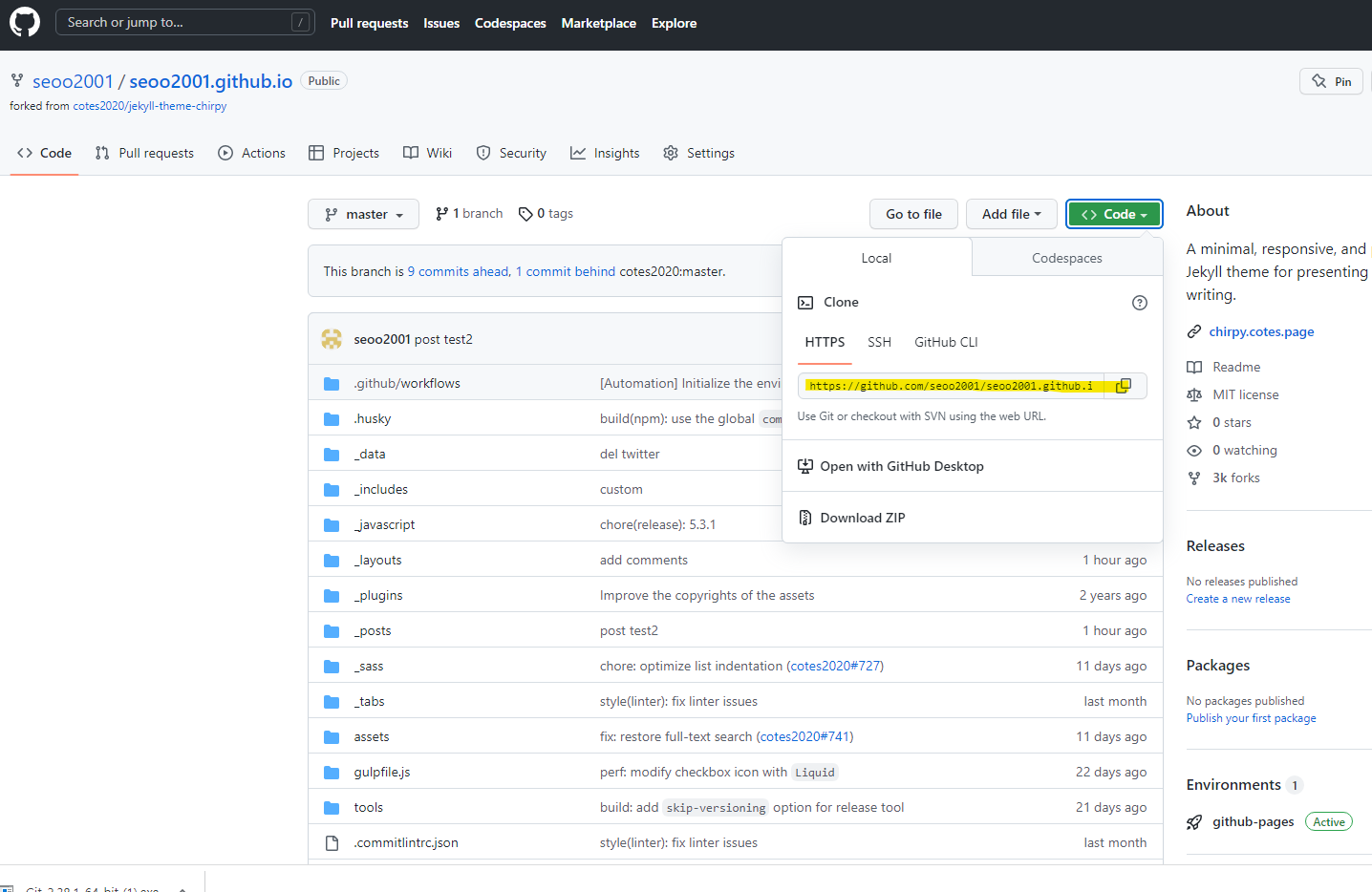
Task: Click the fork icon next to 3k forks
Action: (x=1194, y=478)
